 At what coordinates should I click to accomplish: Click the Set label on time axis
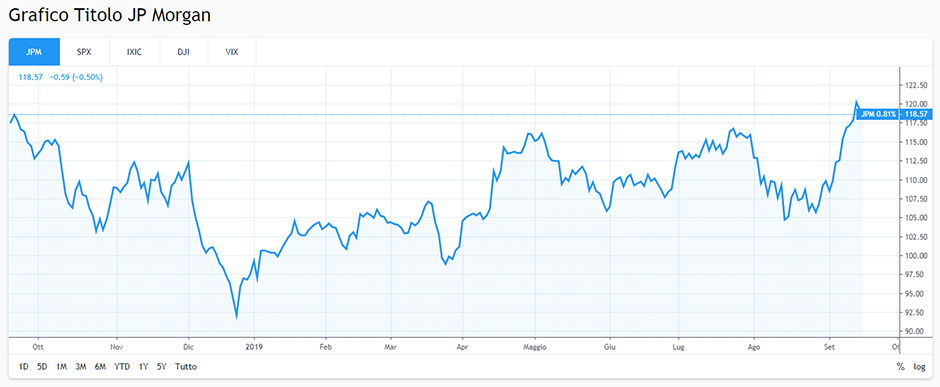[830, 346]
